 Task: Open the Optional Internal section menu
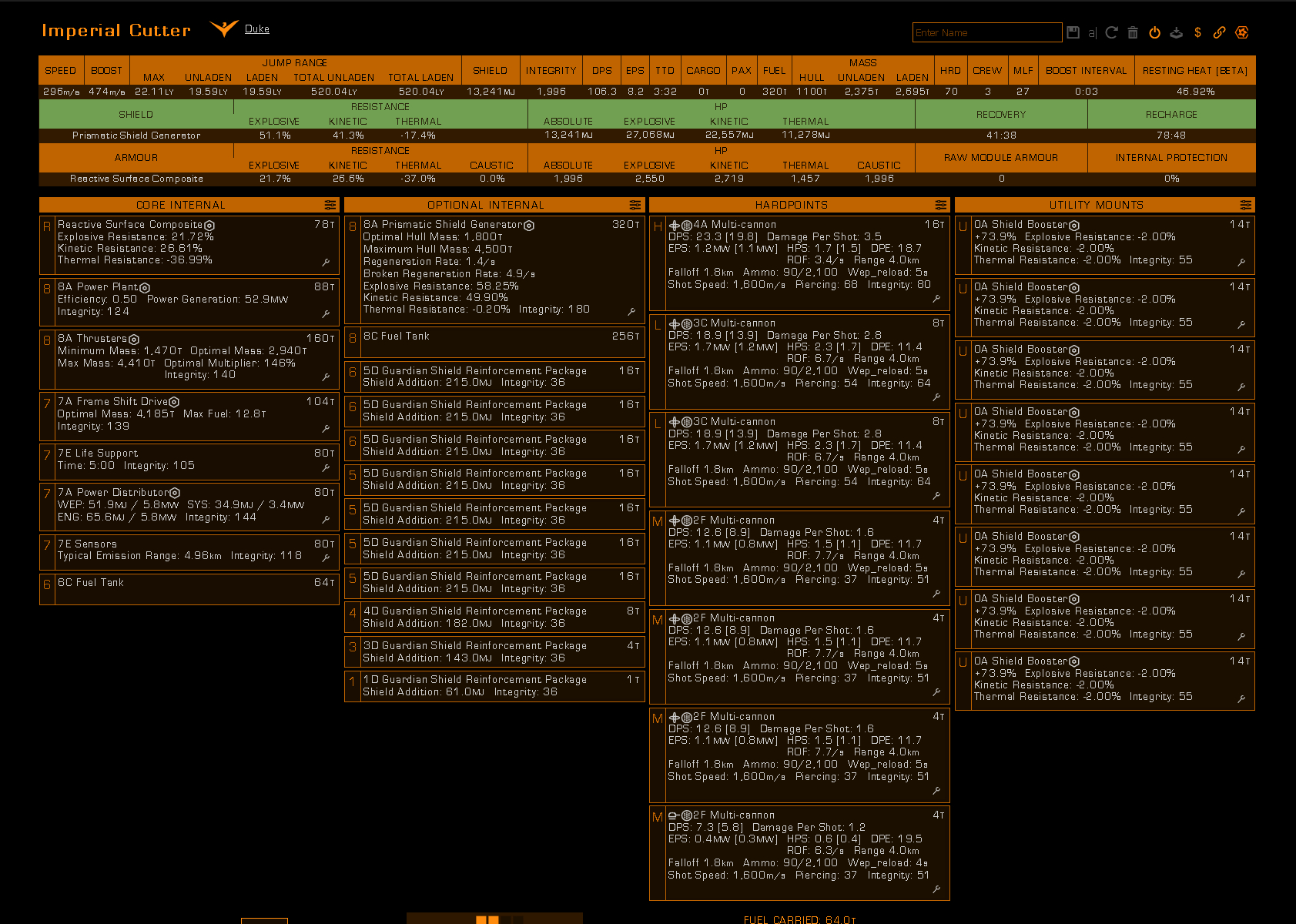click(635, 205)
